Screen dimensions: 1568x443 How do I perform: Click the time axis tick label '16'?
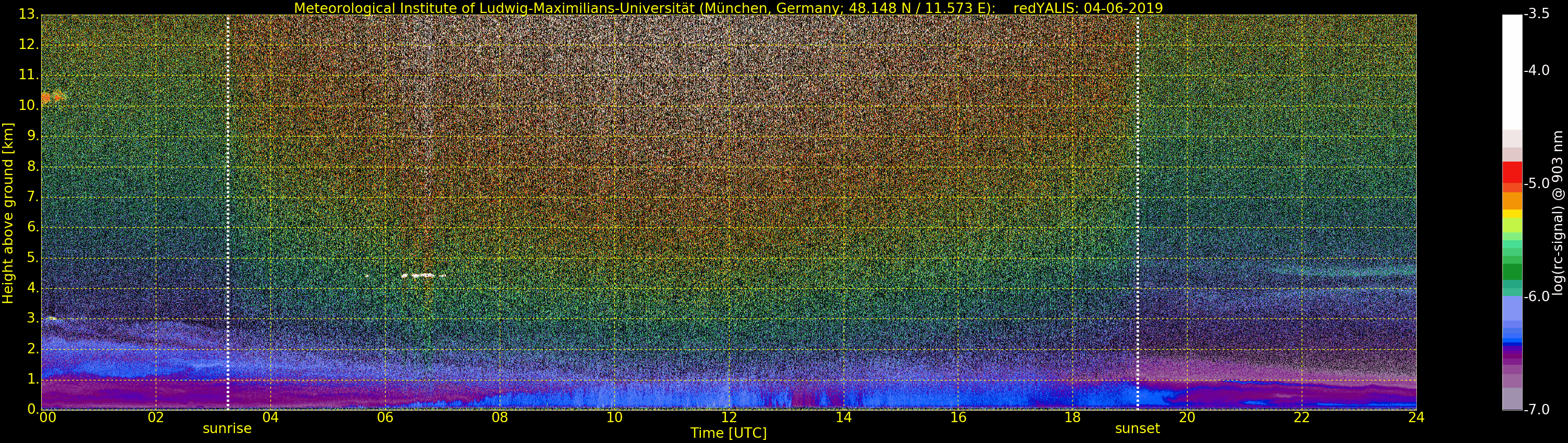[x=958, y=417]
